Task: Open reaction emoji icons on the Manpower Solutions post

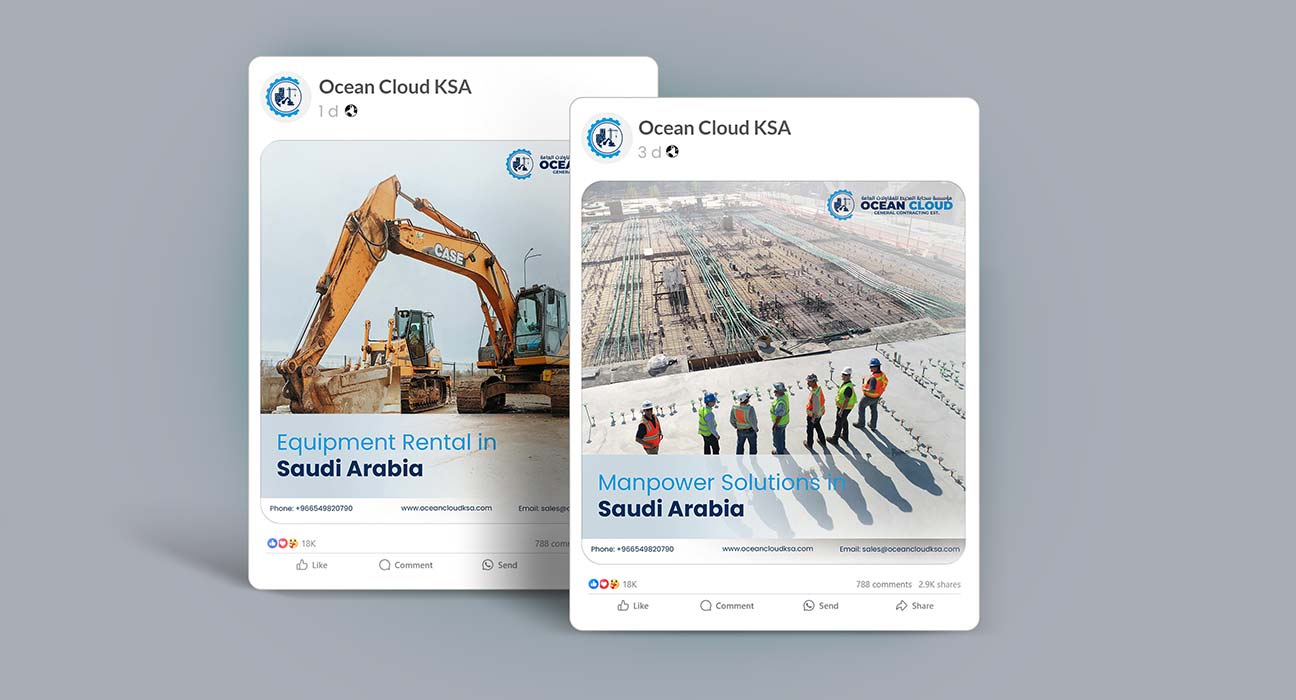Action: click(x=604, y=584)
